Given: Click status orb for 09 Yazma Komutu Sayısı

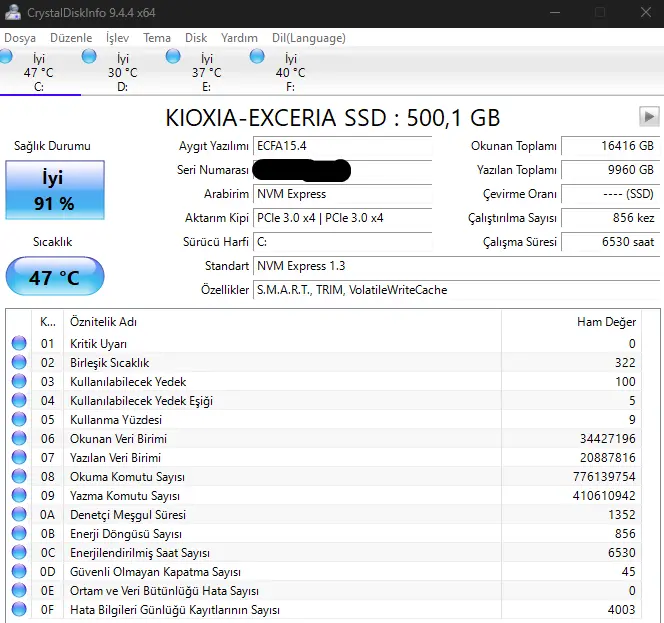Looking at the screenshot, I should (x=19, y=495).
